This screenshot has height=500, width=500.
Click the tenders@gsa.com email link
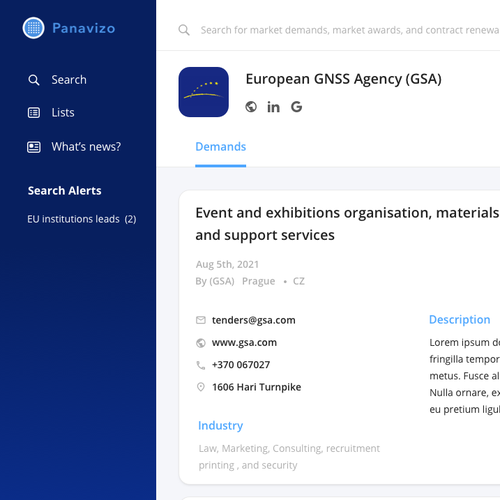254,320
